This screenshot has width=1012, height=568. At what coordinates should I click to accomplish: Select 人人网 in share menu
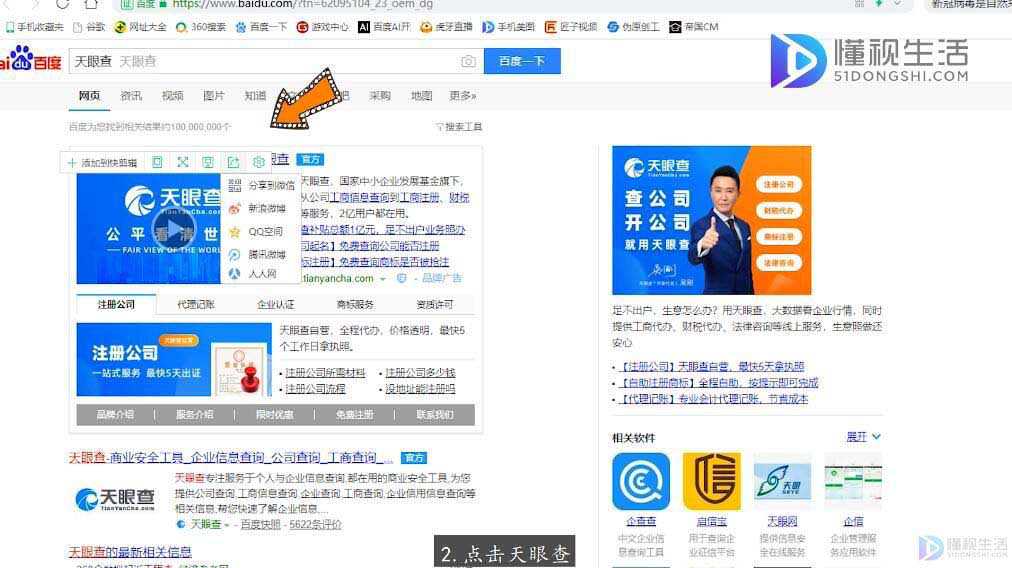point(253,274)
